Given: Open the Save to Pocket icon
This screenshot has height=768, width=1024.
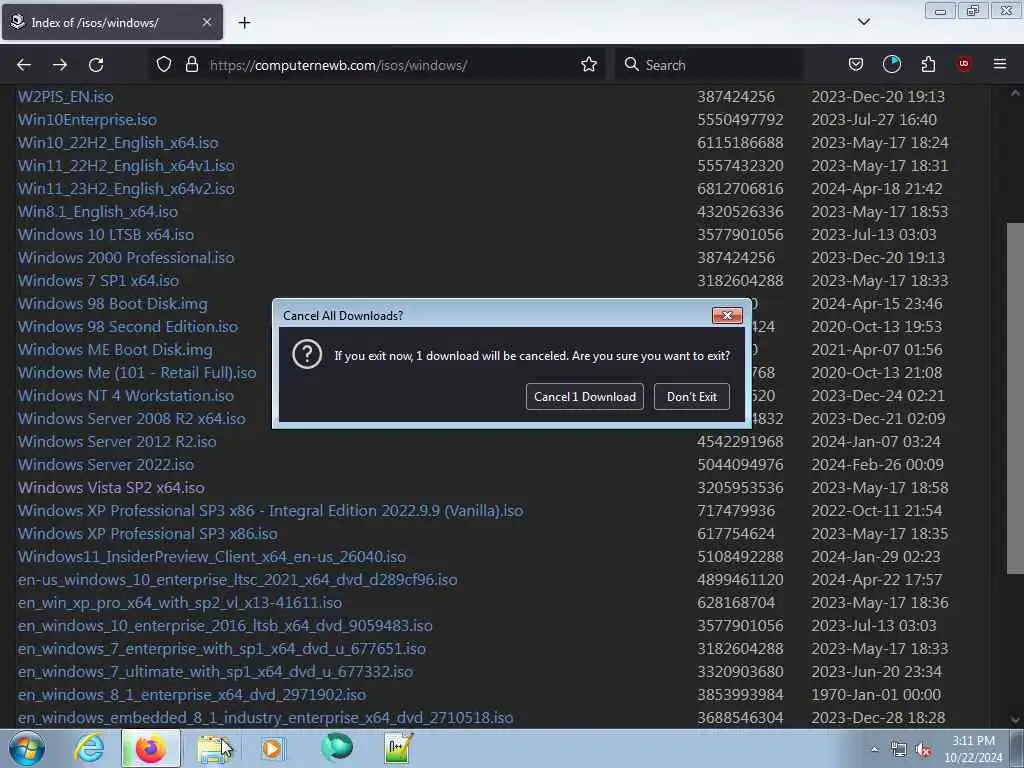Looking at the screenshot, I should click(x=856, y=65).
